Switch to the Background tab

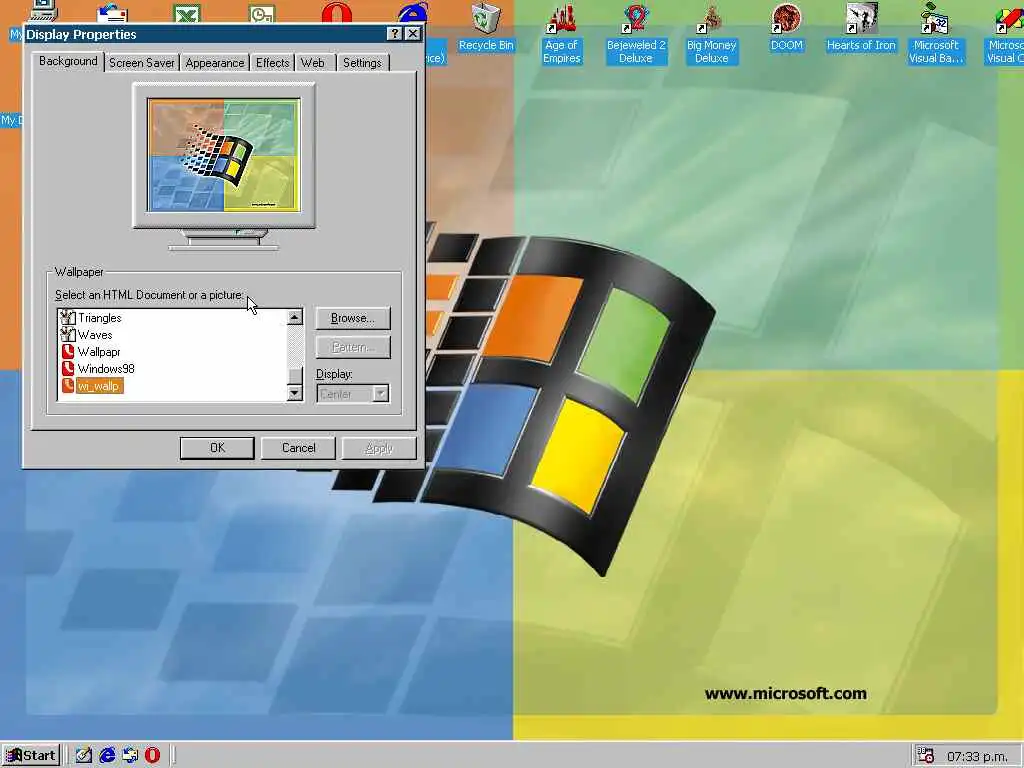68,61
